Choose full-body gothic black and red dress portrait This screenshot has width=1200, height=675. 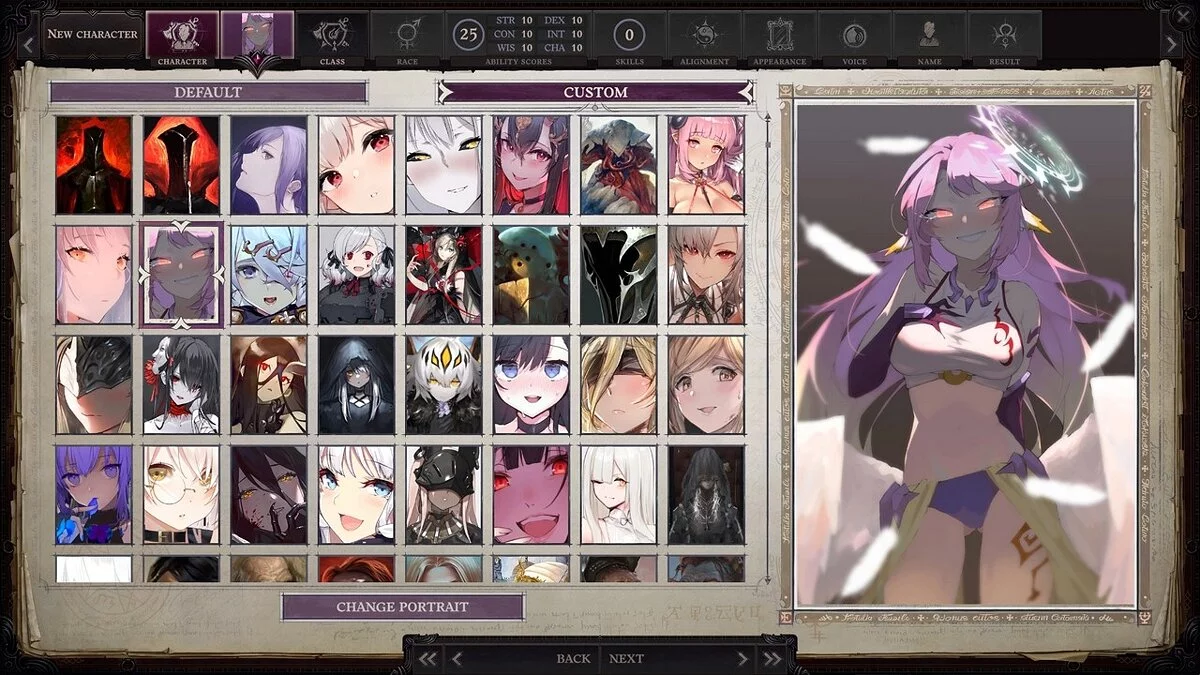(444, 275)
